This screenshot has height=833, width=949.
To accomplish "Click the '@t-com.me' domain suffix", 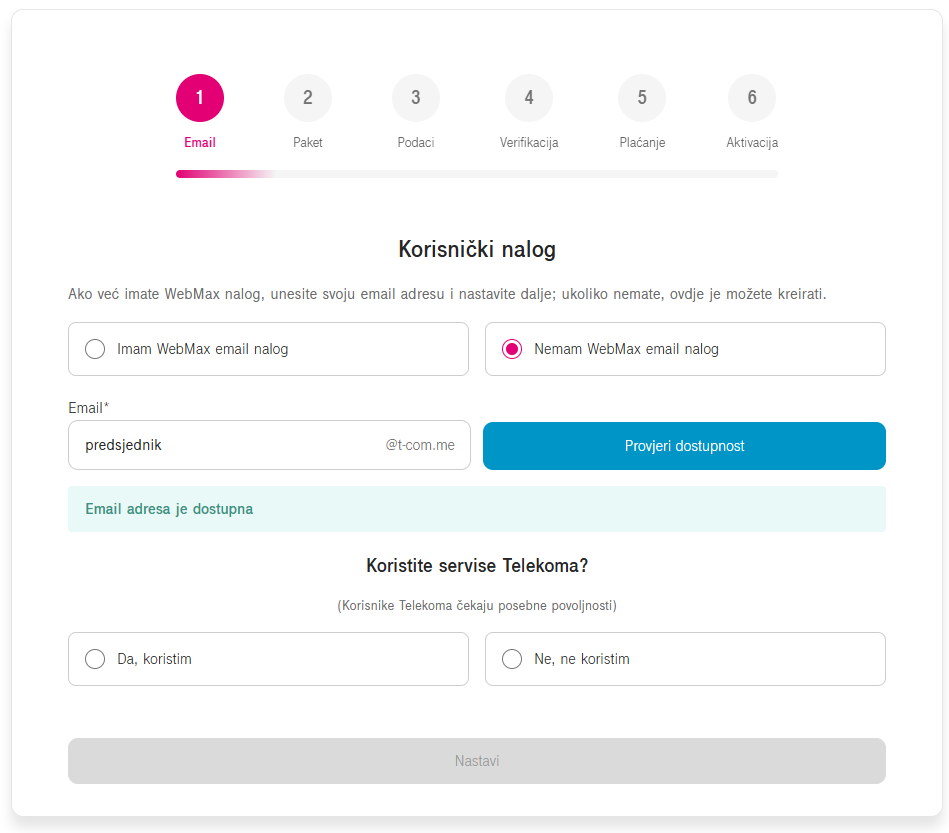I will [420, 445].
